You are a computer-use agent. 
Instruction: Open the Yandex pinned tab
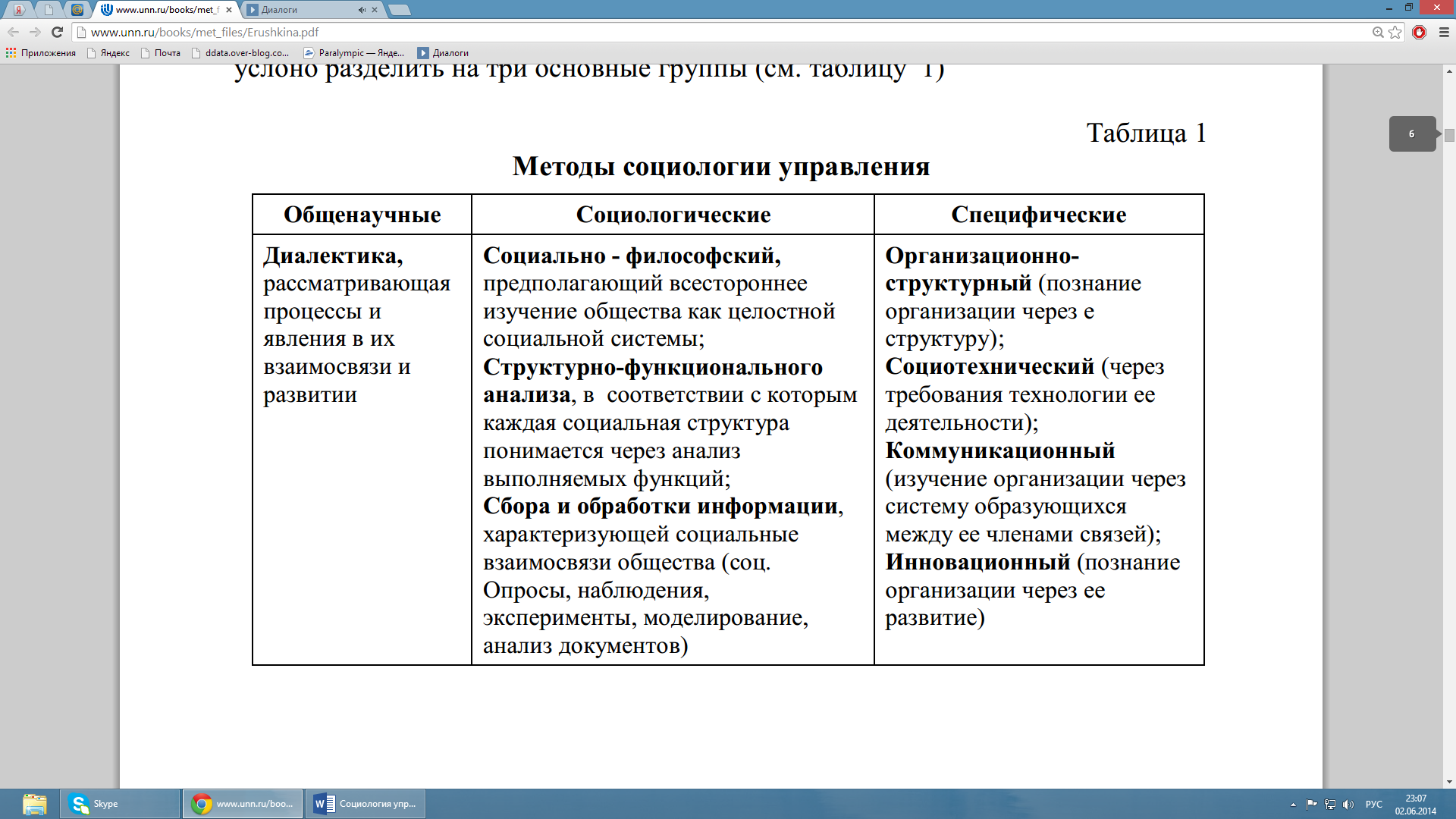(x=19, y=10)
